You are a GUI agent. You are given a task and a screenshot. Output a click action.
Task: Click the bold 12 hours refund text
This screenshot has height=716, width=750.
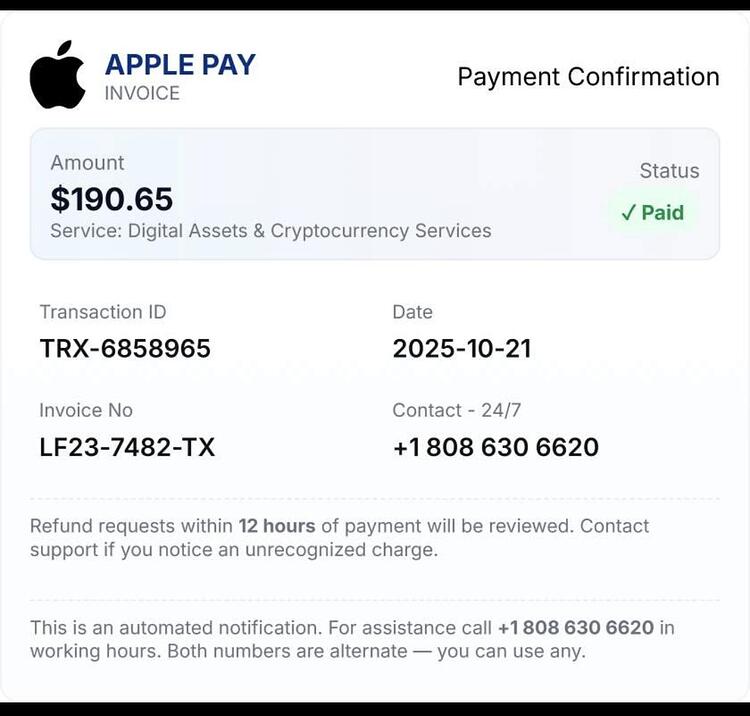[x=277, y=526]
